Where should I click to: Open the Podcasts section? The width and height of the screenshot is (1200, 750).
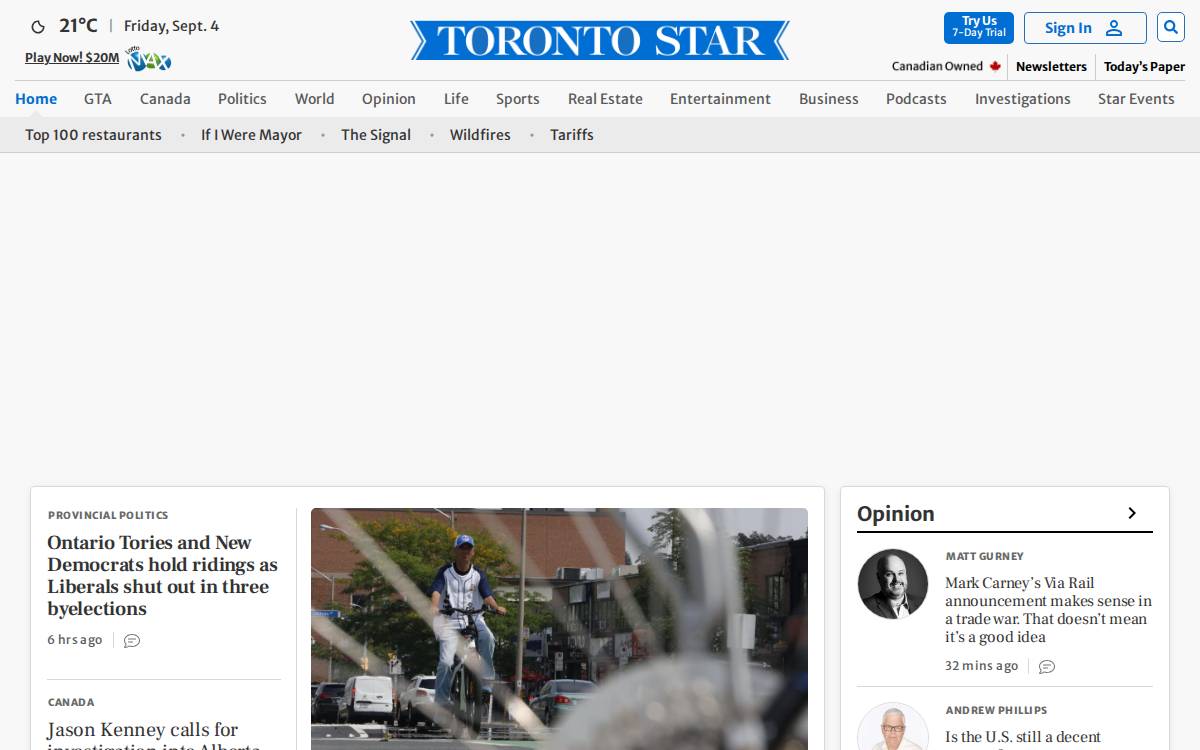pyautogui.click(x=916, y=99)
